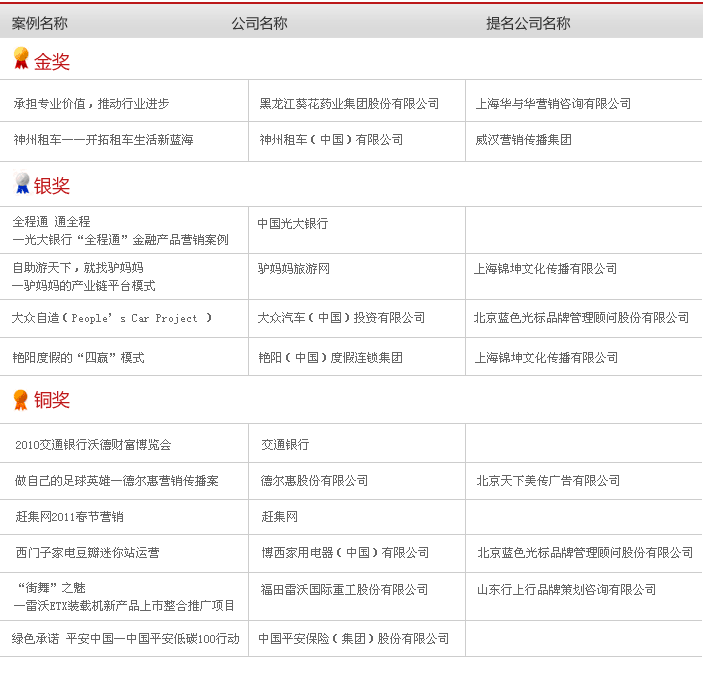Click the gold medal icon beside 金奖
Viewport: 704px width, 673px height.
(x=21, y=58)
